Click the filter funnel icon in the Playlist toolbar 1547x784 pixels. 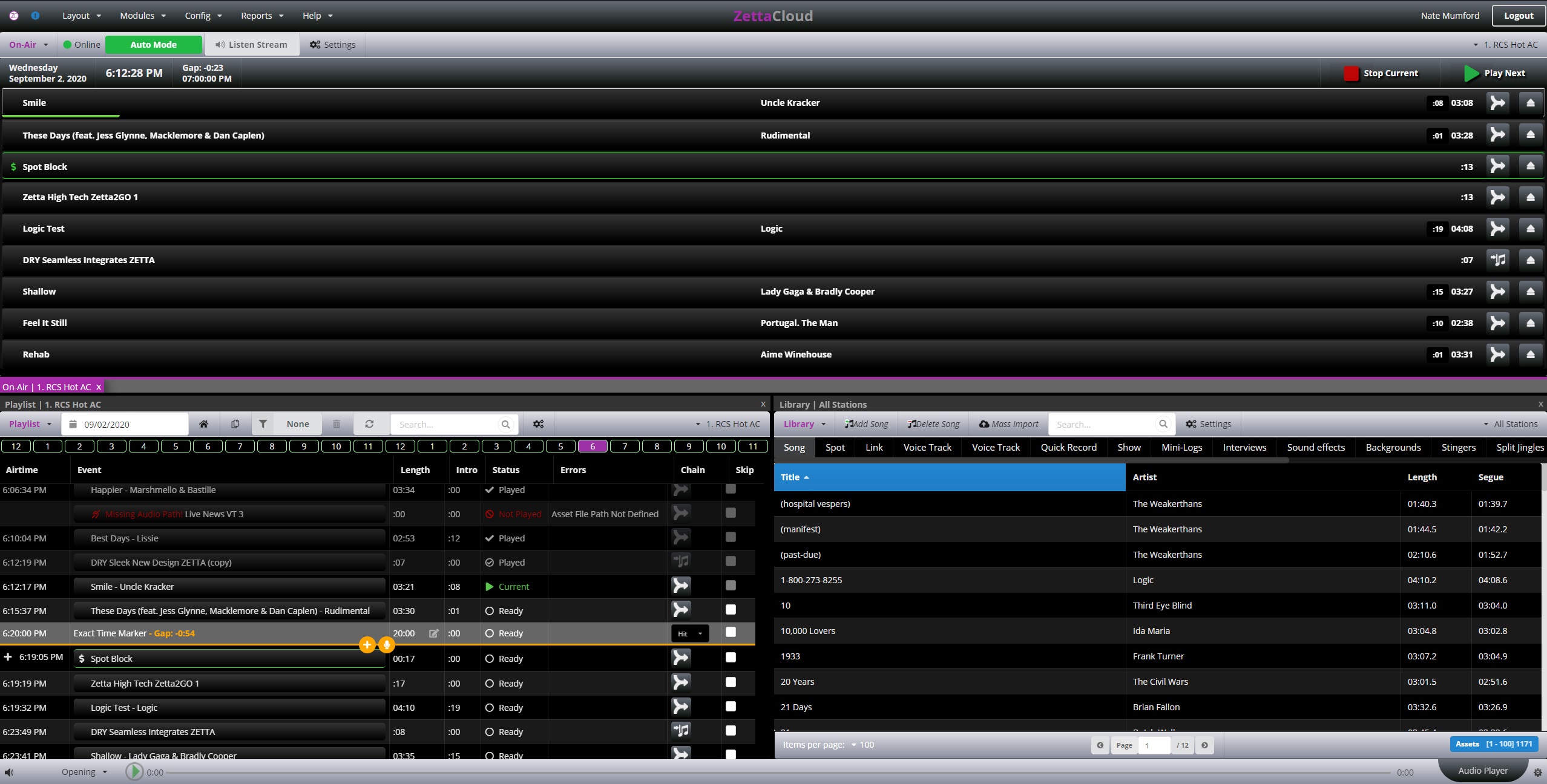pyautogui.click(x=263, y=424)
